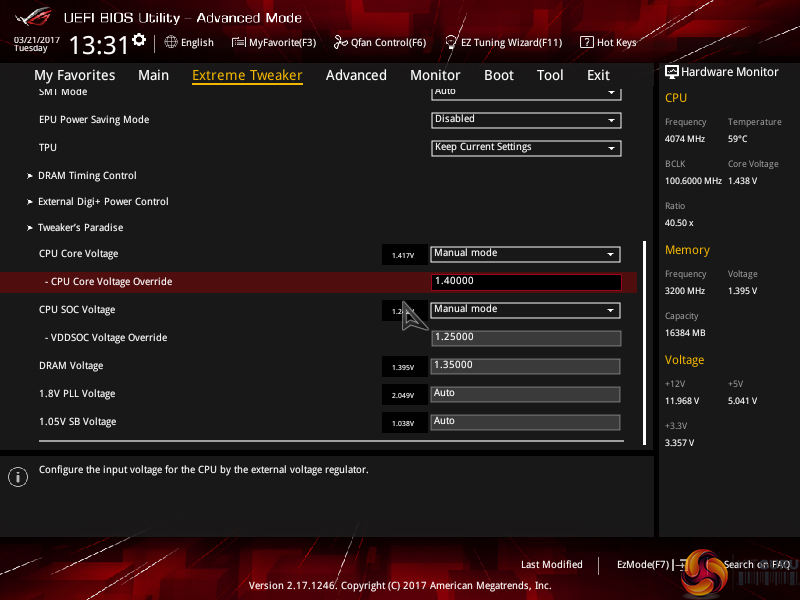Change CPU Core Voltage Manual mode dropdown
This screenshot has width=800, height=600.
(526, 254)
